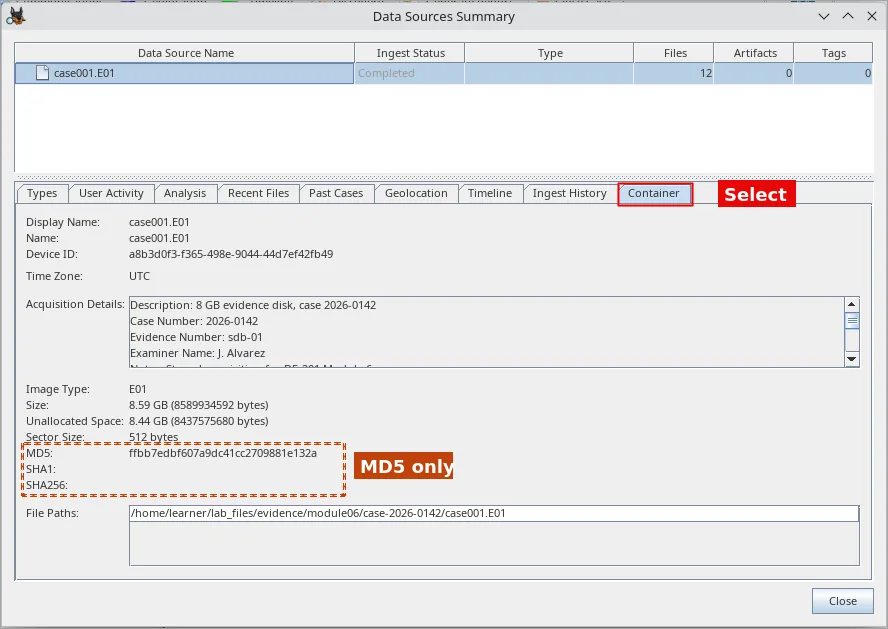Click the Autopsy dog logo icon

point(15,16)
